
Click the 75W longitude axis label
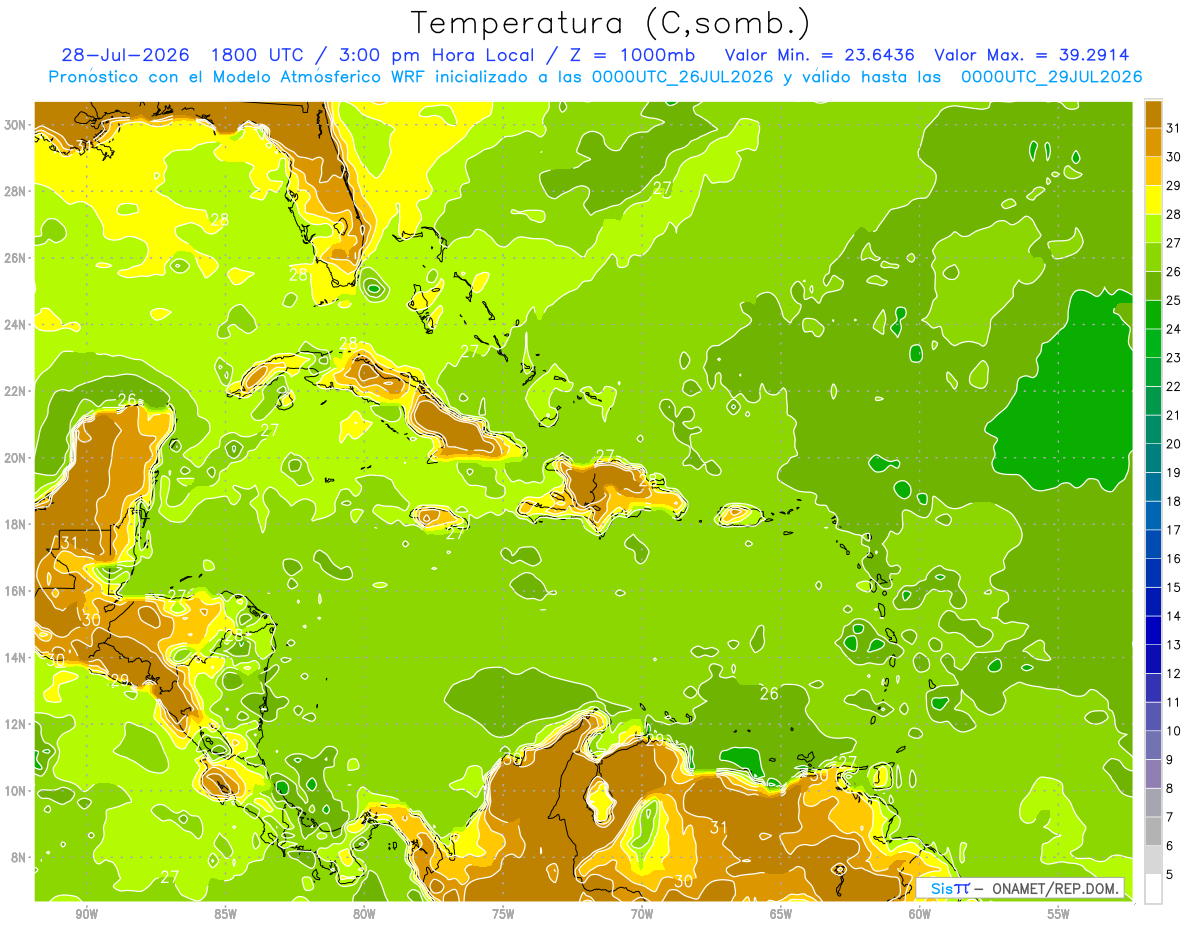503,914
